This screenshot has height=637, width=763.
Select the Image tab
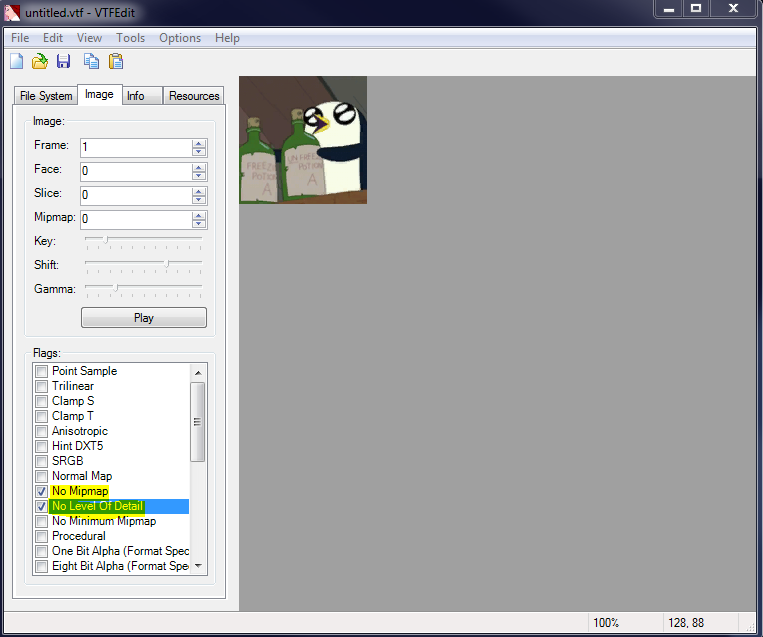click(x=99, y=94)
